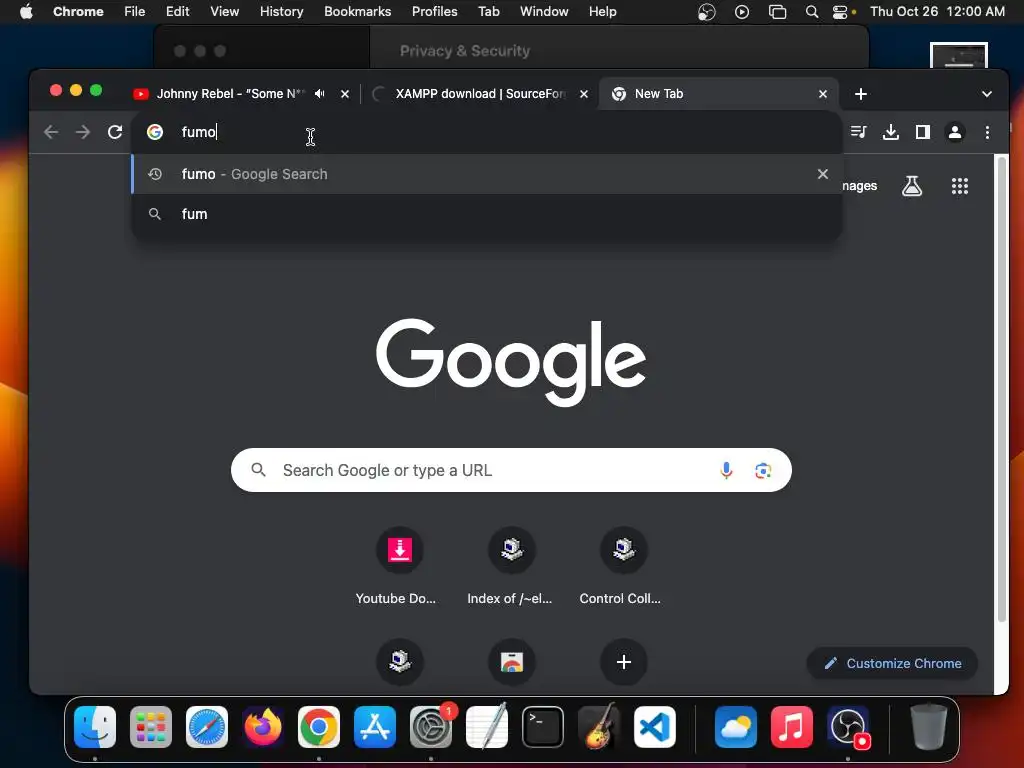Open the Window menu

click(544, 12)
